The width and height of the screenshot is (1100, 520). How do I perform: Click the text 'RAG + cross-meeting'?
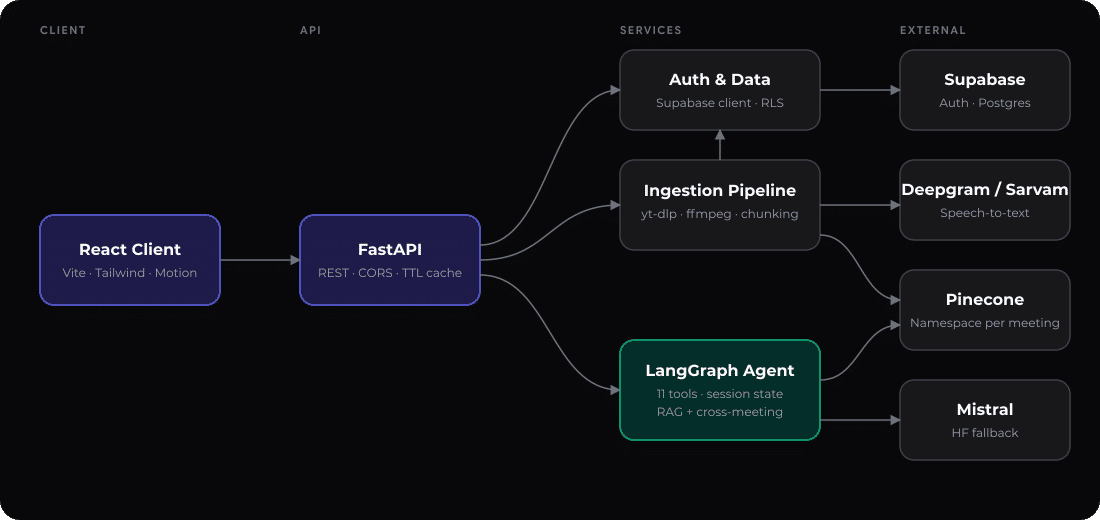[720, 412]
